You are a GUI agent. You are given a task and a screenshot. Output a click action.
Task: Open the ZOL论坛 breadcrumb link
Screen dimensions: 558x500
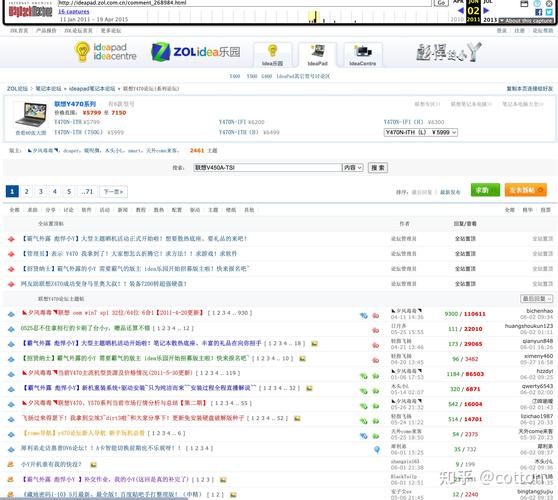pos(17,89)
